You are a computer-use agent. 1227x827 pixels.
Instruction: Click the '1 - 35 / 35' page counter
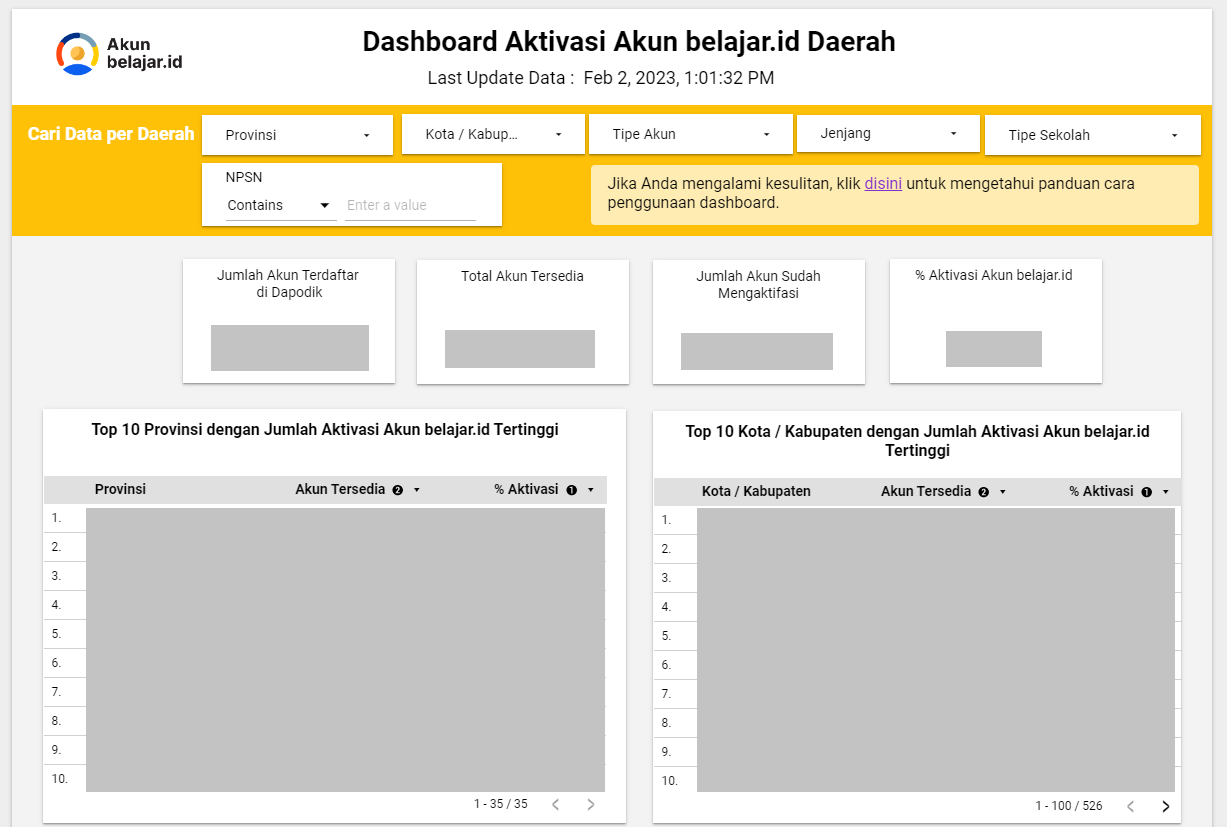[501, 804]
